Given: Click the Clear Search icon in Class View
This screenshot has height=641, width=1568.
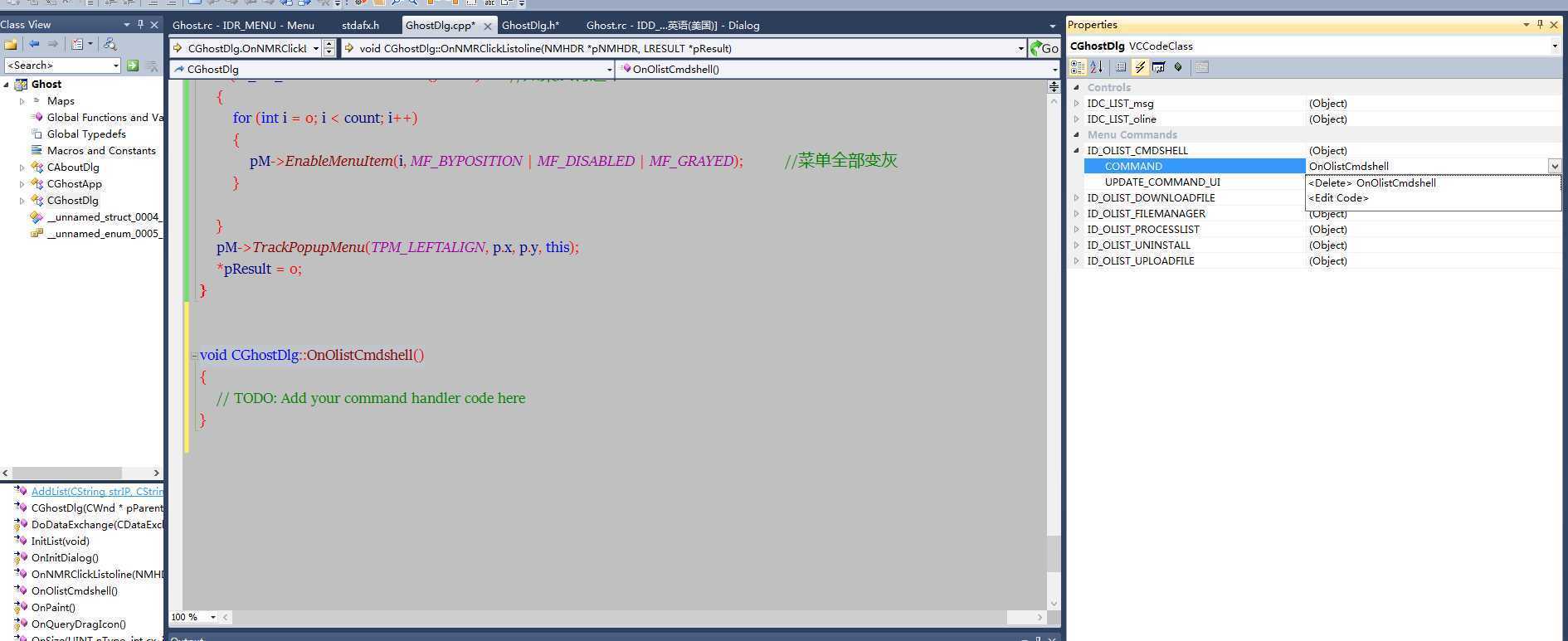Looking at the screenshot, I should pos(152,66).
